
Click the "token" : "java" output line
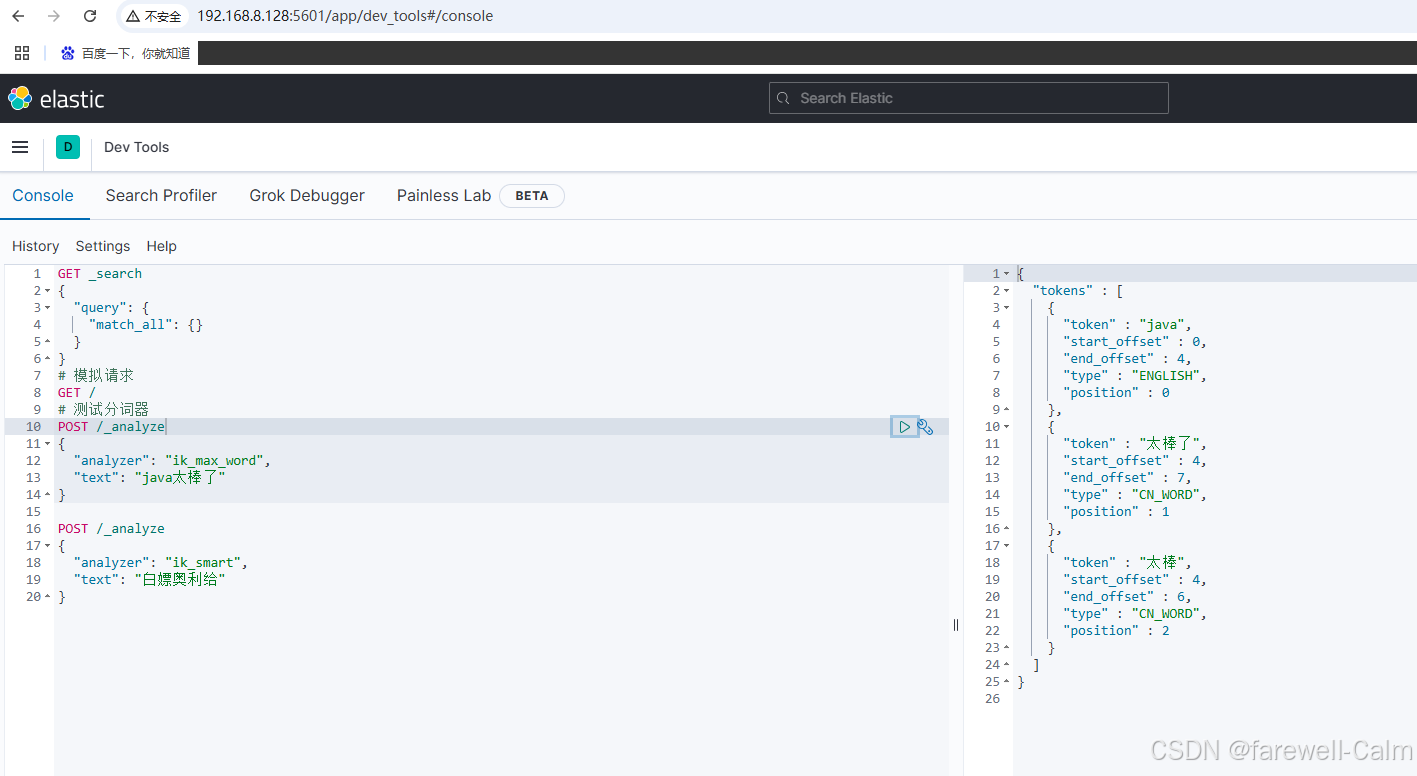tap(1128, 325)
